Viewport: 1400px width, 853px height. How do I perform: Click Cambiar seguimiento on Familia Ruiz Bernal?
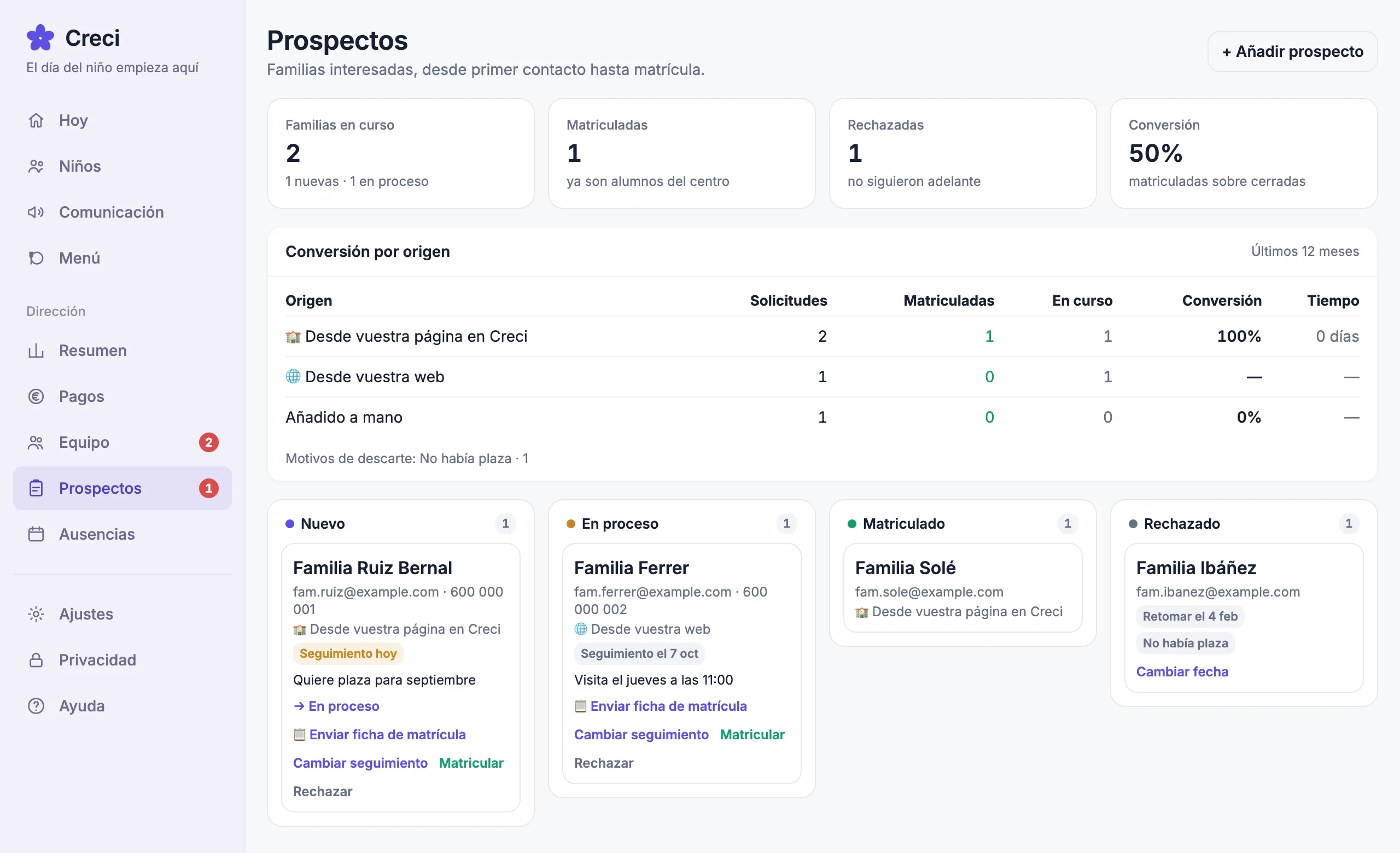tap(360, 763)
